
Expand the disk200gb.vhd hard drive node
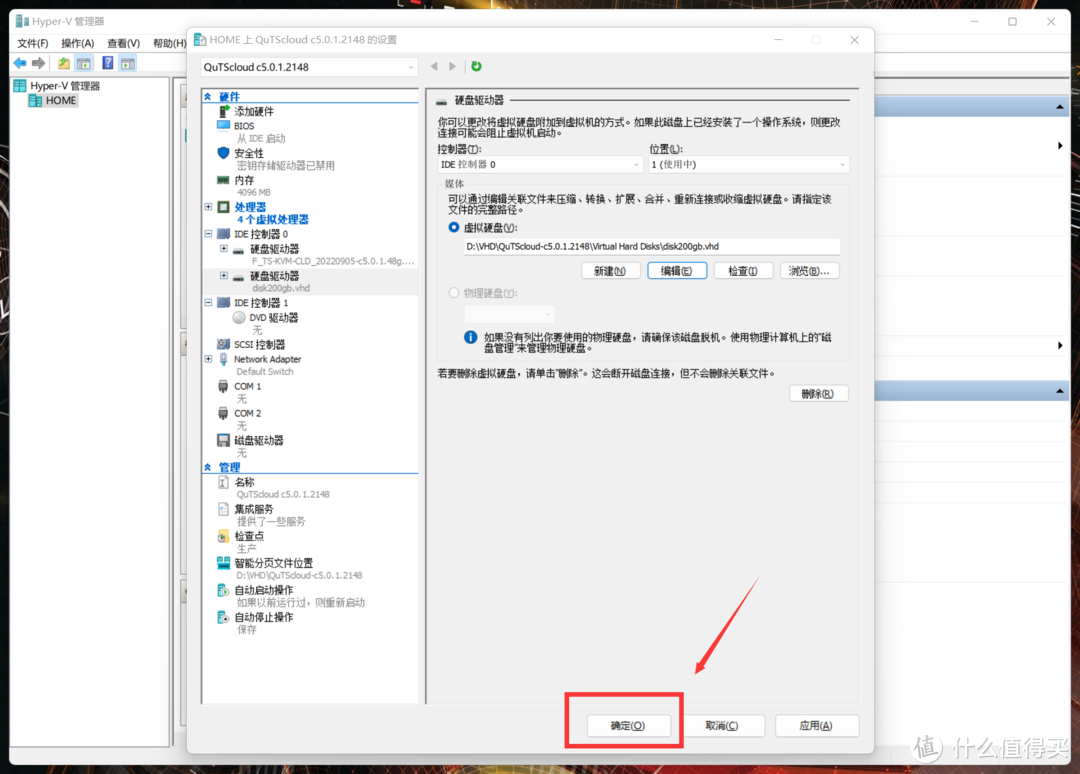[224, 275]
